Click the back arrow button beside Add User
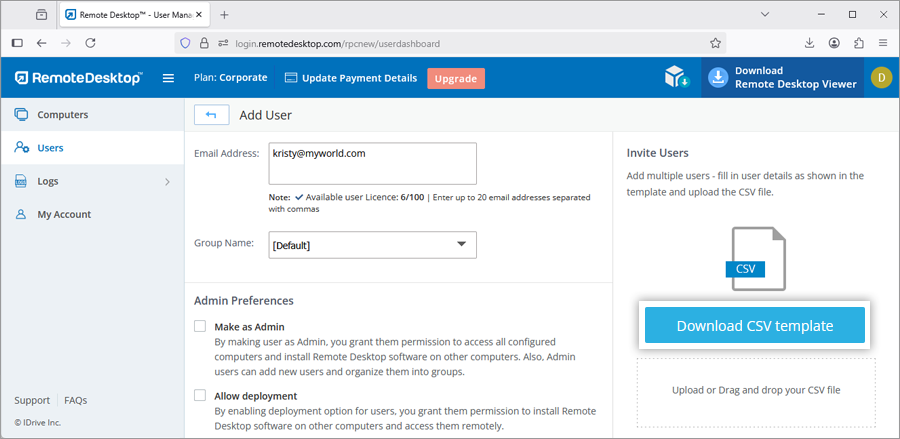The image size is (900, 439). (211, 115)
